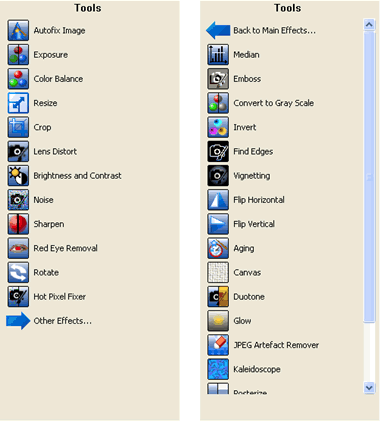Select the Convert to Gray Scale label
The image size is (380, 422).
click(x=273, y=103)
